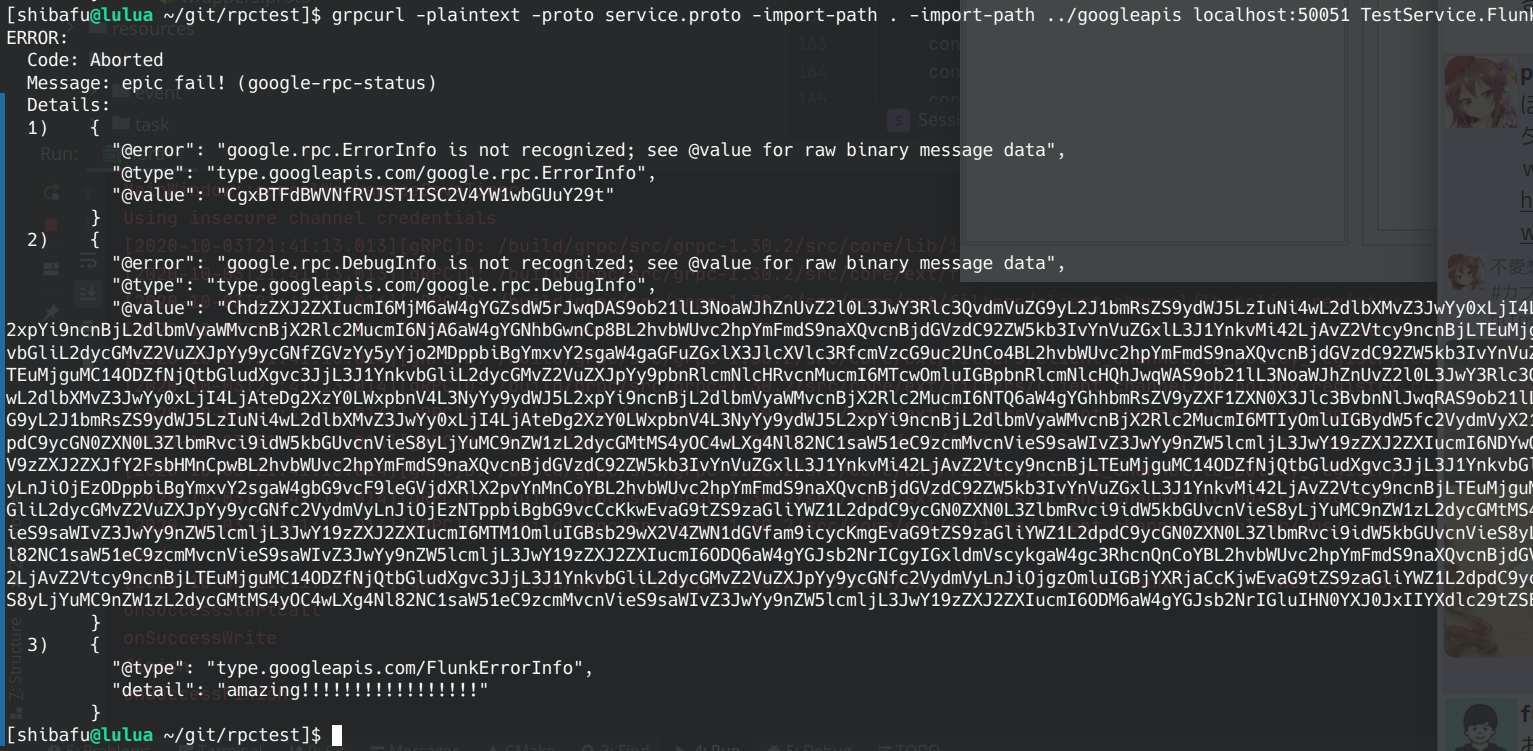
Task: Select the resources folder in project tree
Action: 153,30
